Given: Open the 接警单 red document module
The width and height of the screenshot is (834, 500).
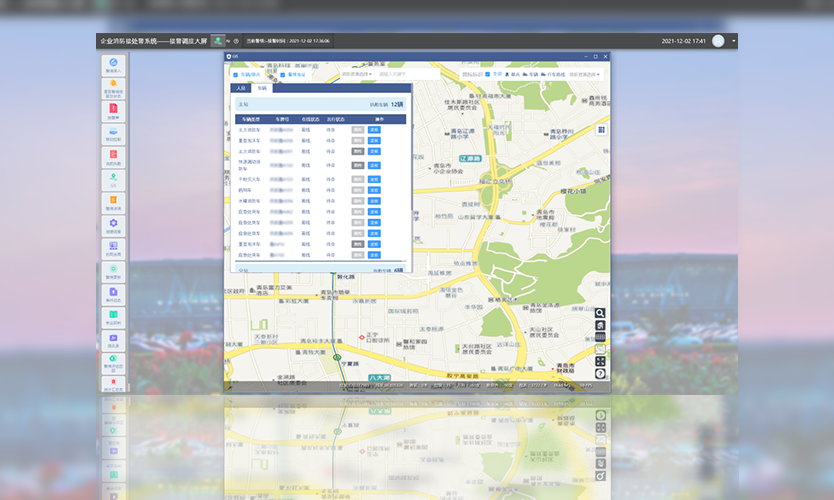Looking at the screenshot, I should pos(113,111).
